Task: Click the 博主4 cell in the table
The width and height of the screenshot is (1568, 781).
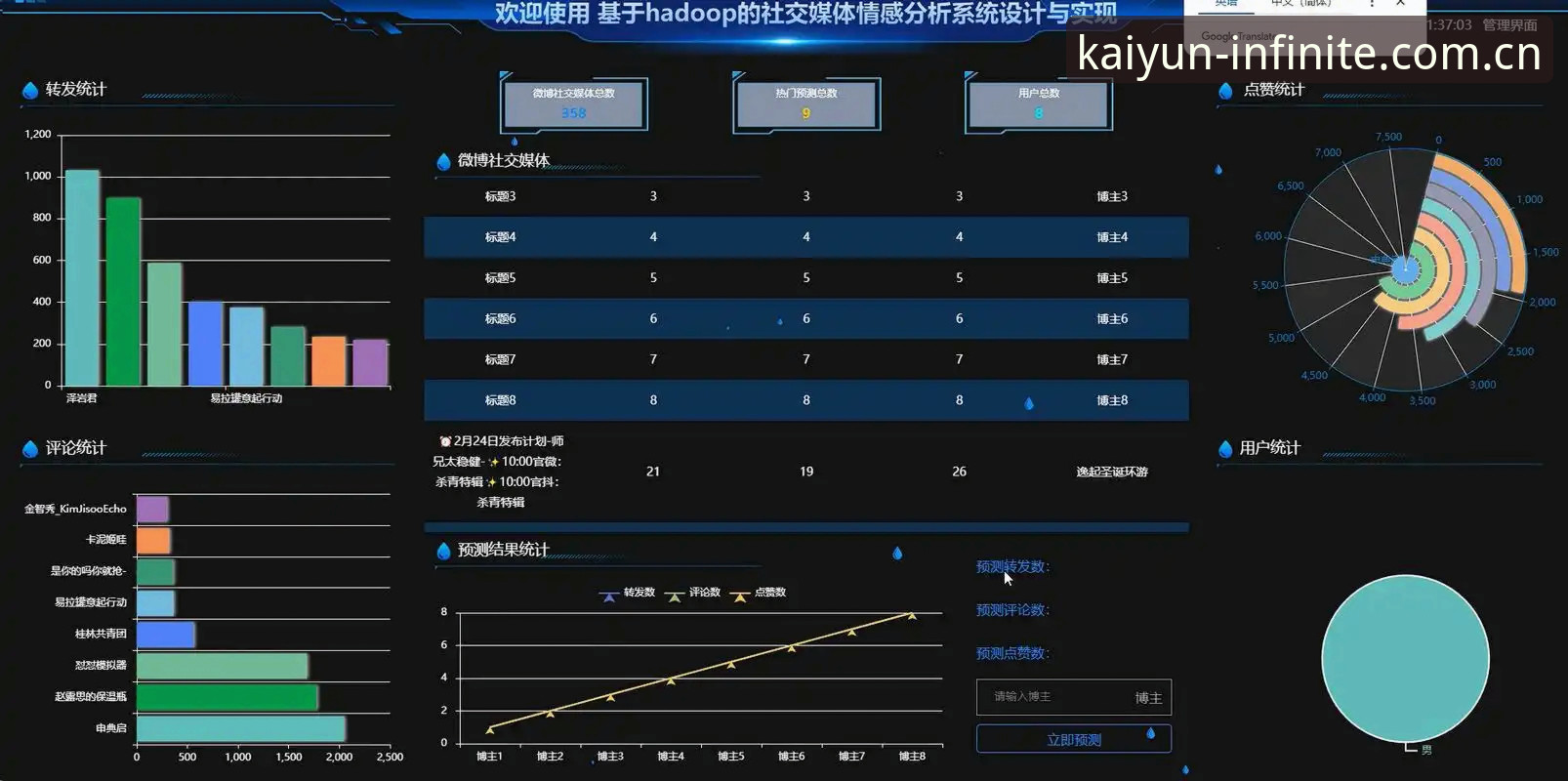Action: click(x=1112, y=237)
